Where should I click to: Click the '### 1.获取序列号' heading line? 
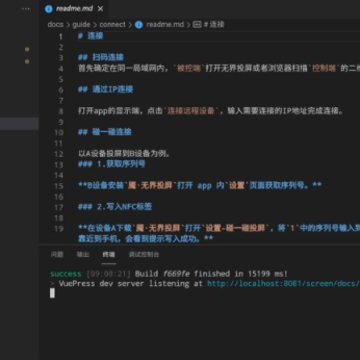(112, 164)
